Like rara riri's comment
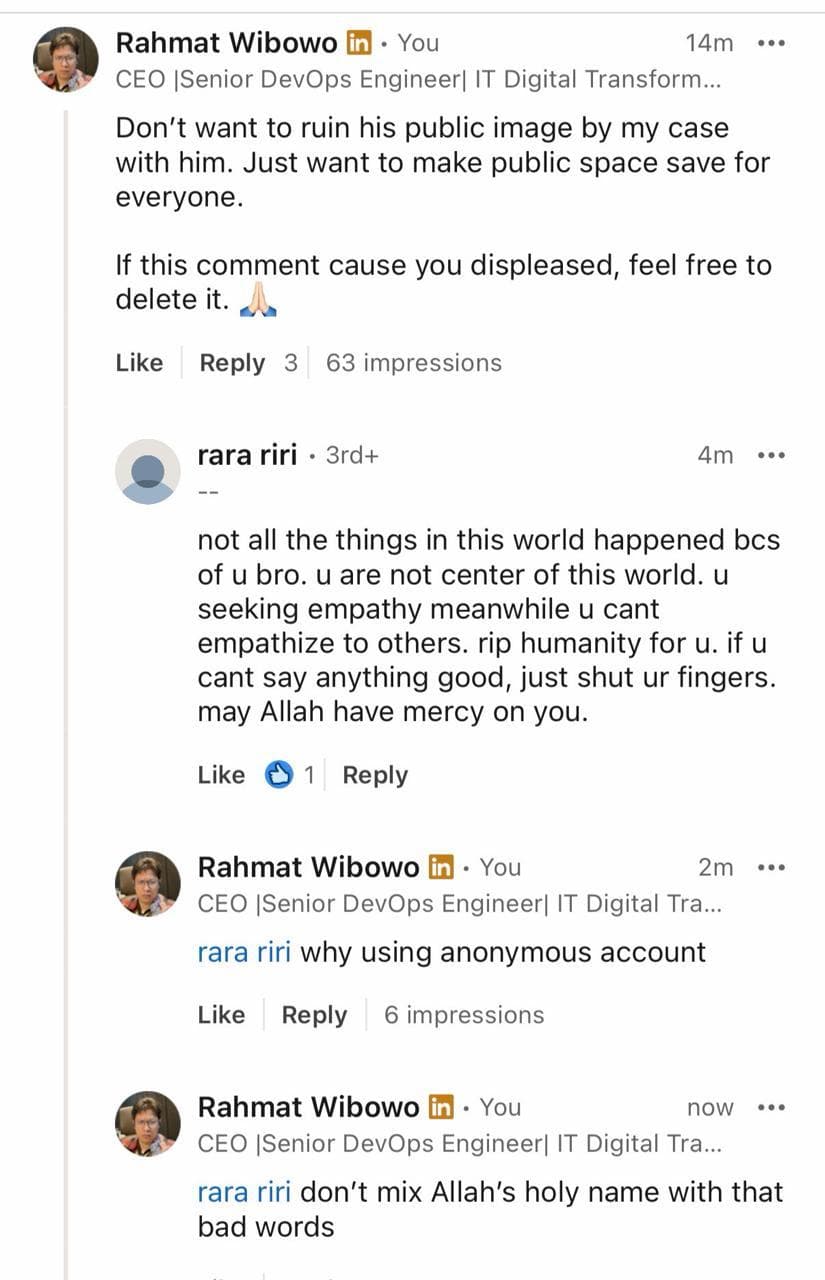Screen dimensions: 825x1280 [221, 775]
